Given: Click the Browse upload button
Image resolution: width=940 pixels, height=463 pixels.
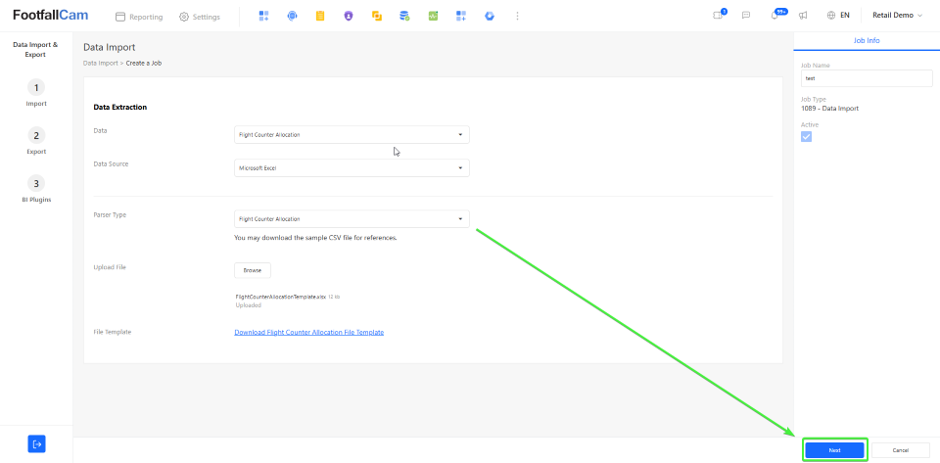Looking at the screenshot, I should pos(252,270).
